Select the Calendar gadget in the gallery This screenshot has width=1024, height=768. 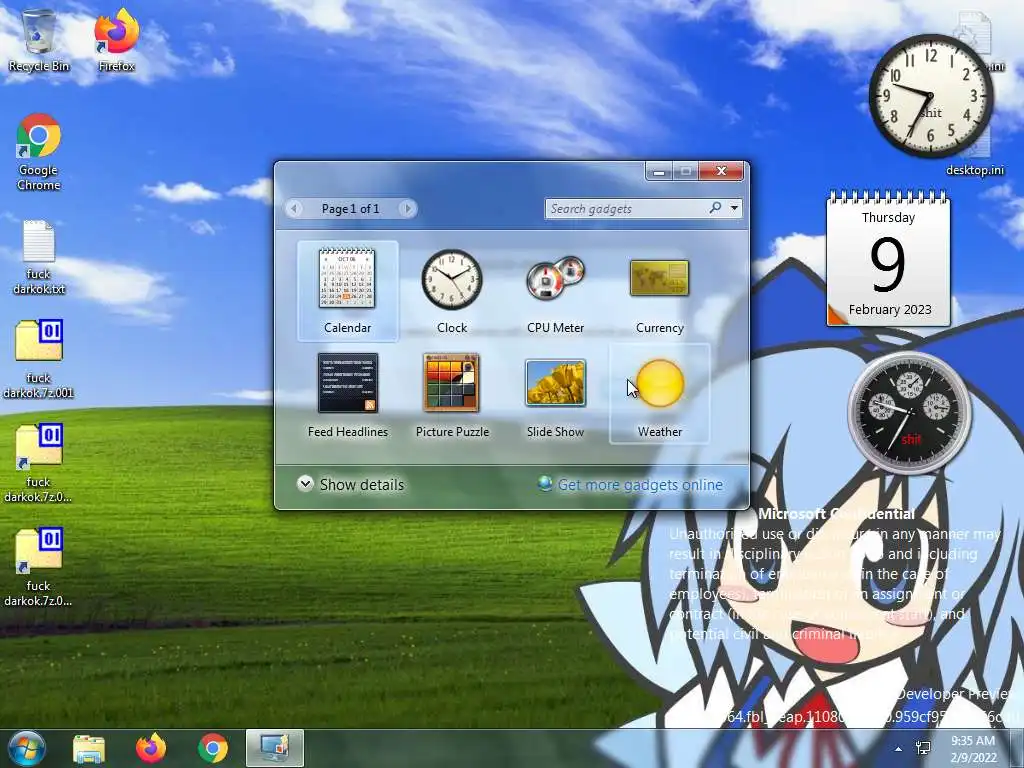[347, 291]
